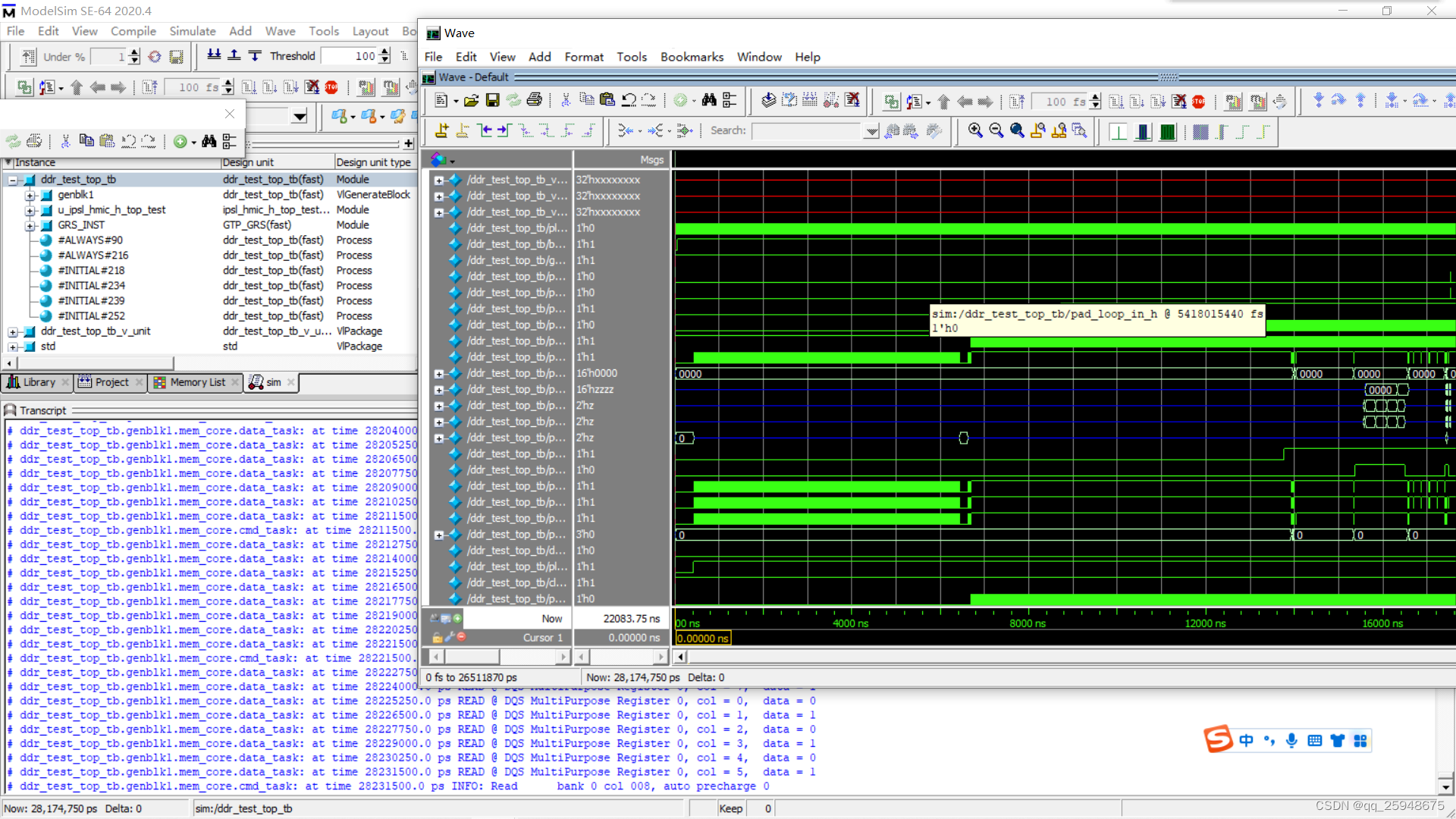The width and height of the screenshot is (1456, 819).
Task: Click the Search input field in Wave toolbar
Action: coord(808,130)
